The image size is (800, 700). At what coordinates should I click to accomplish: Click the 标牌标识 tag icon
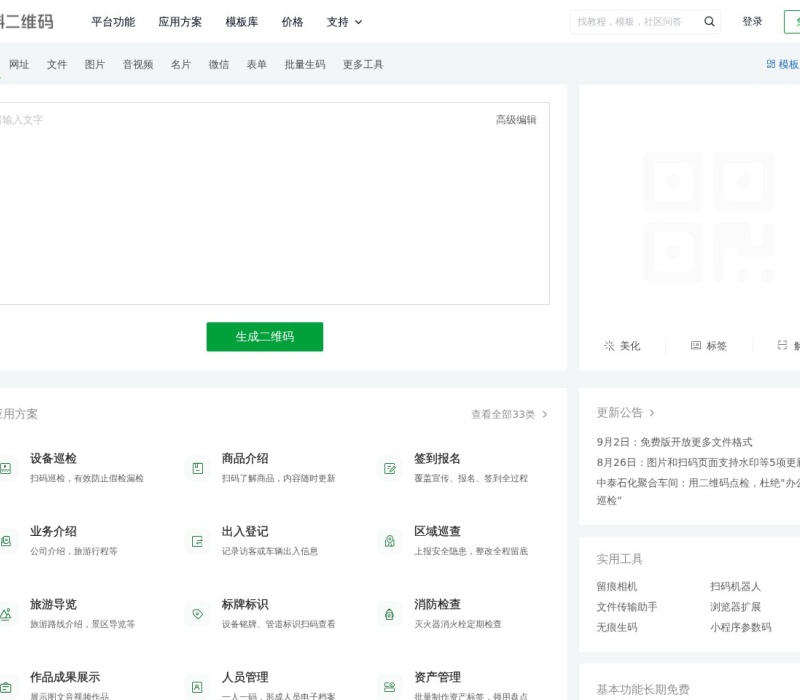(197, 614)
